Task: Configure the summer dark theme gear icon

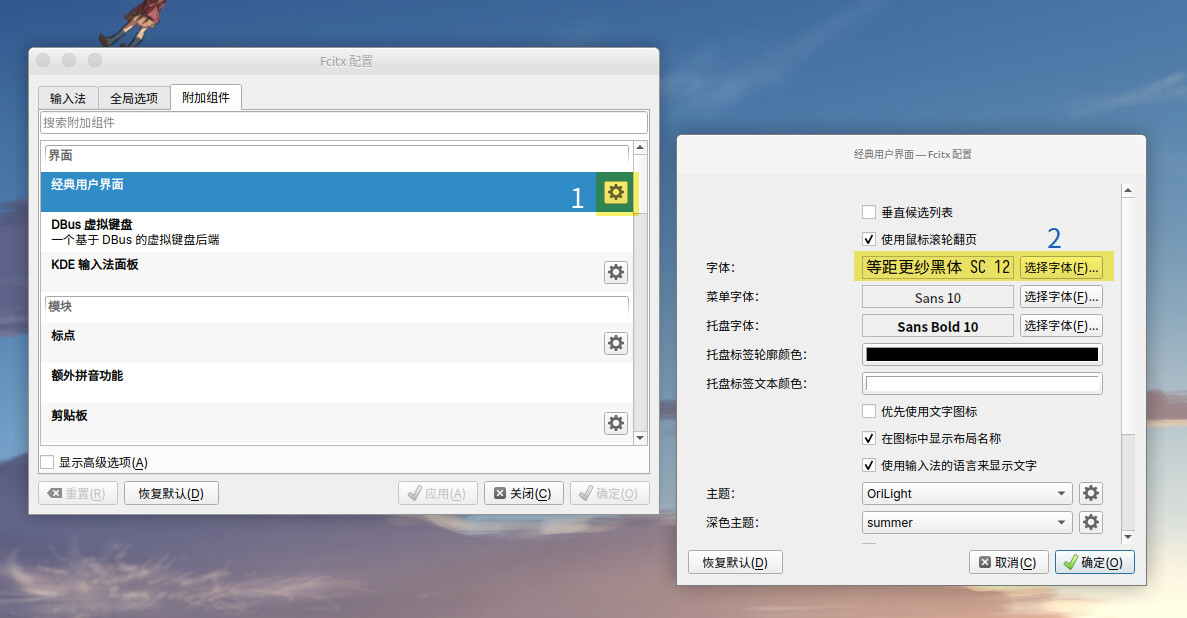Action: pyautogui.click(x=1090, y=522)
